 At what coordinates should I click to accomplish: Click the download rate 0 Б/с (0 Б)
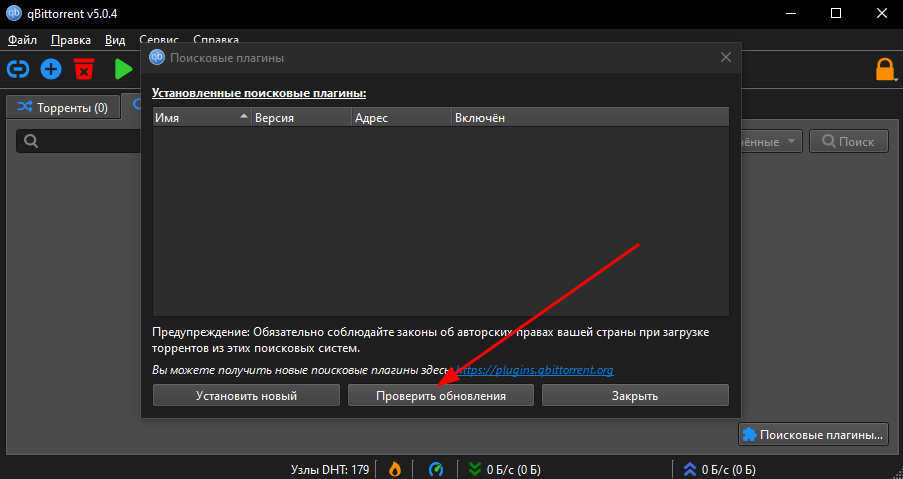[x=514, y=470]
